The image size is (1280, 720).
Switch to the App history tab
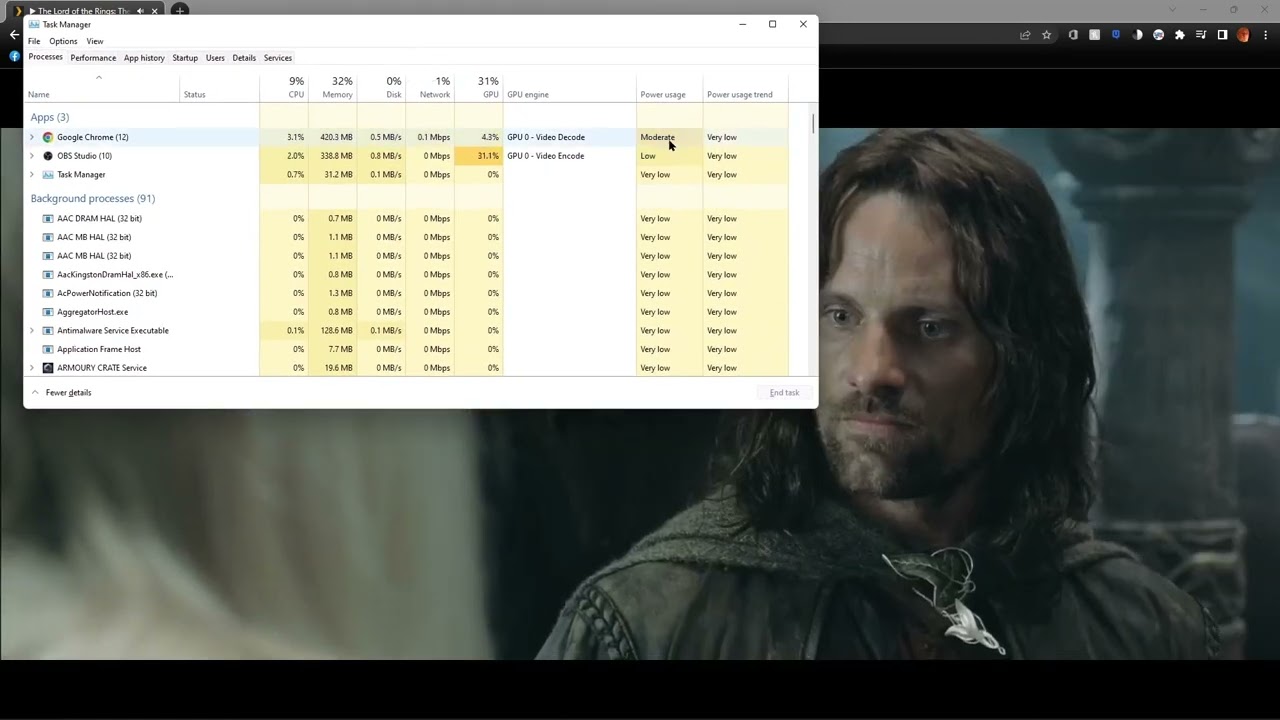144,58
